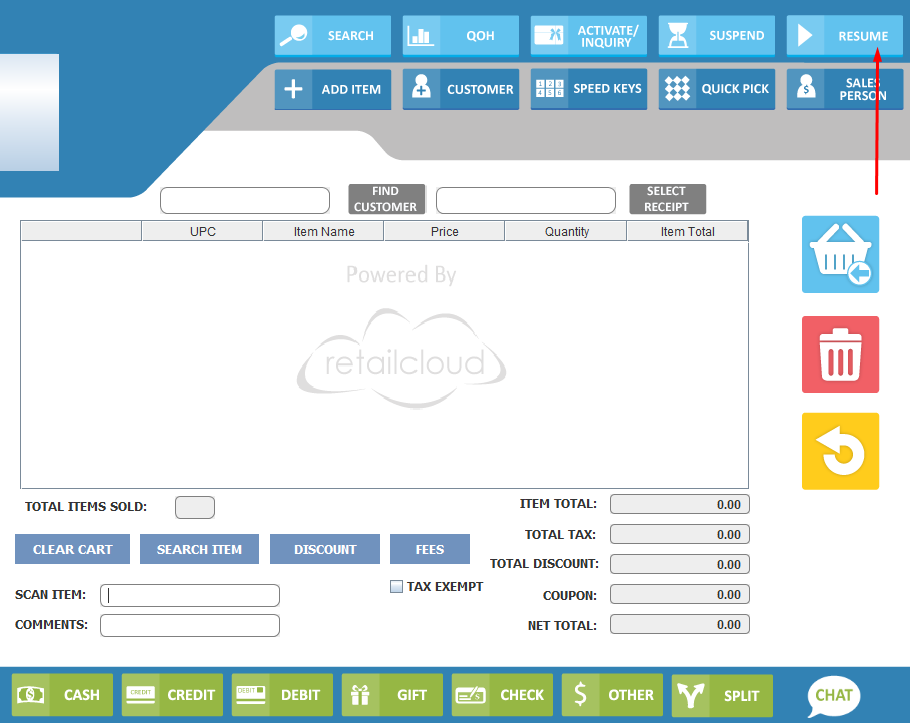Open the Fees button
Screen dimensions: 910x723
429,549
